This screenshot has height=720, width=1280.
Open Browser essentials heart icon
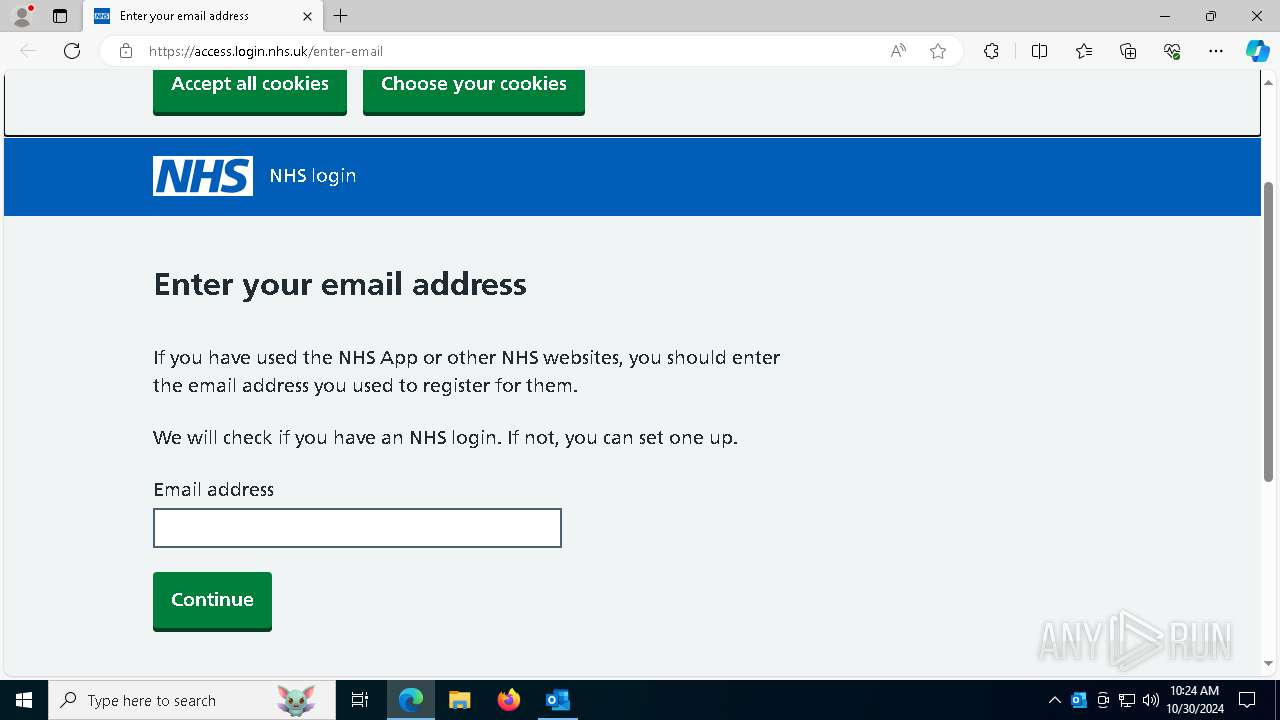pyautogui.click(x=1172, y=51)
